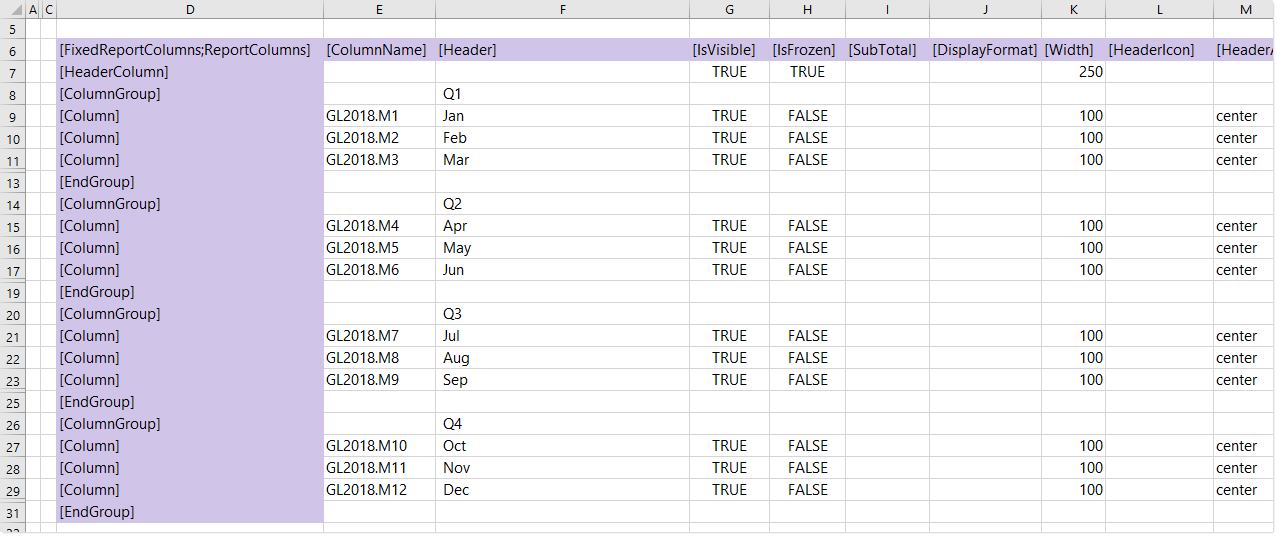The height and width of the screenshot is (536, 1277).
Task: Select the [ColumnName] header cell
Action: click(x=377, y=50)
